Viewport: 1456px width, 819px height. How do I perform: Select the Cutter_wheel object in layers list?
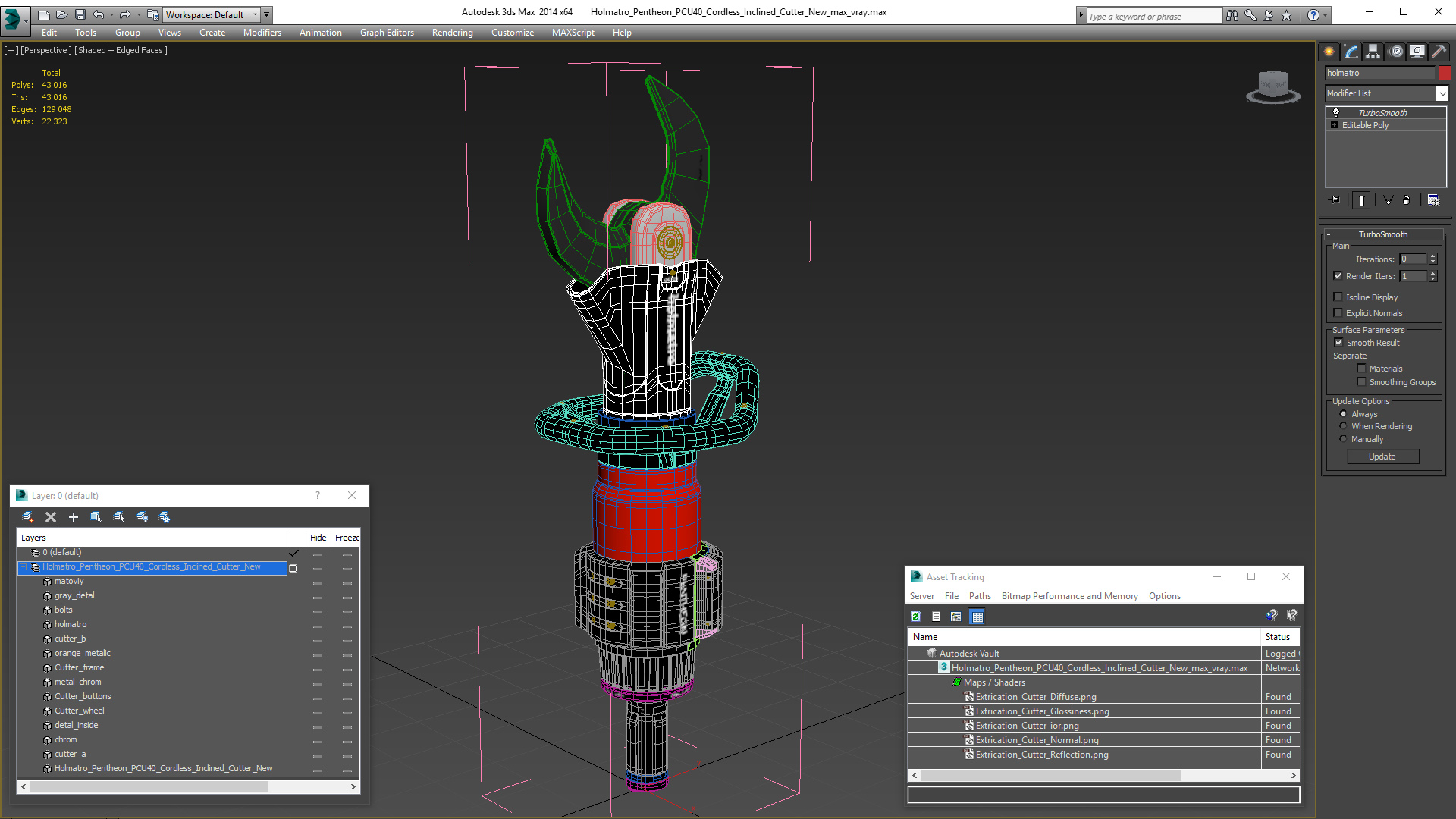click(x=79, y=711)
